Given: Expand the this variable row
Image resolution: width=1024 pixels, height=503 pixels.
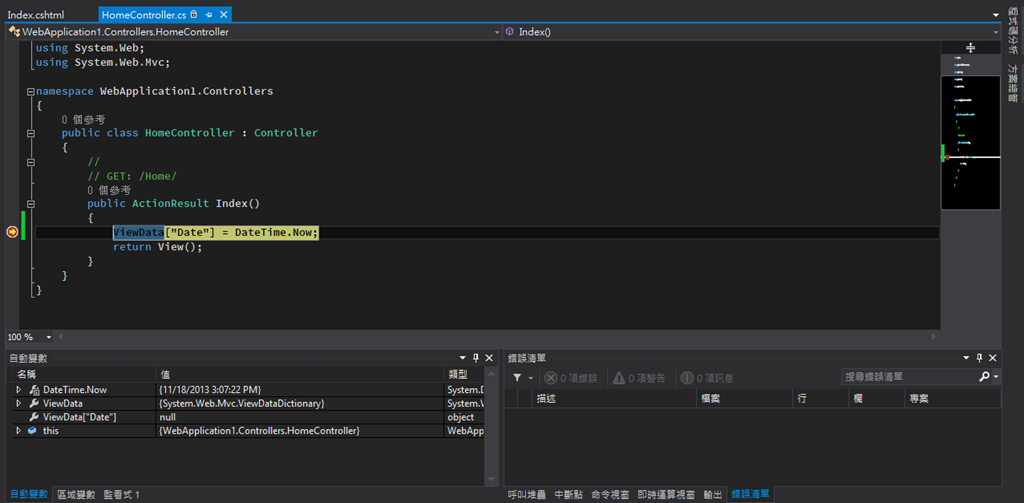Looking at the screenshot, I should 19,431.
